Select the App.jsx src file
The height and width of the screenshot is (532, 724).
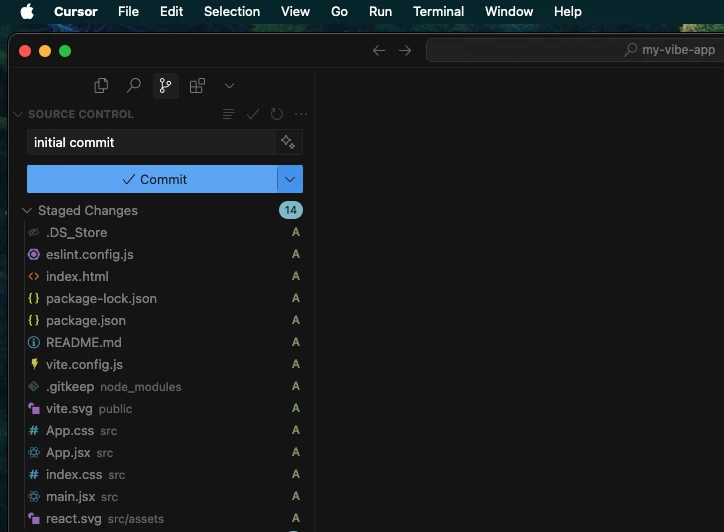[163, 453]
